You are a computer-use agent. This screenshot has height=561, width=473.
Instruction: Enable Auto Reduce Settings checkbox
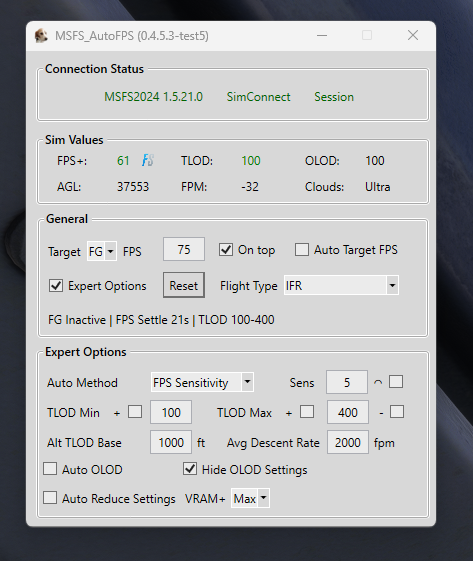click(50, 498)
